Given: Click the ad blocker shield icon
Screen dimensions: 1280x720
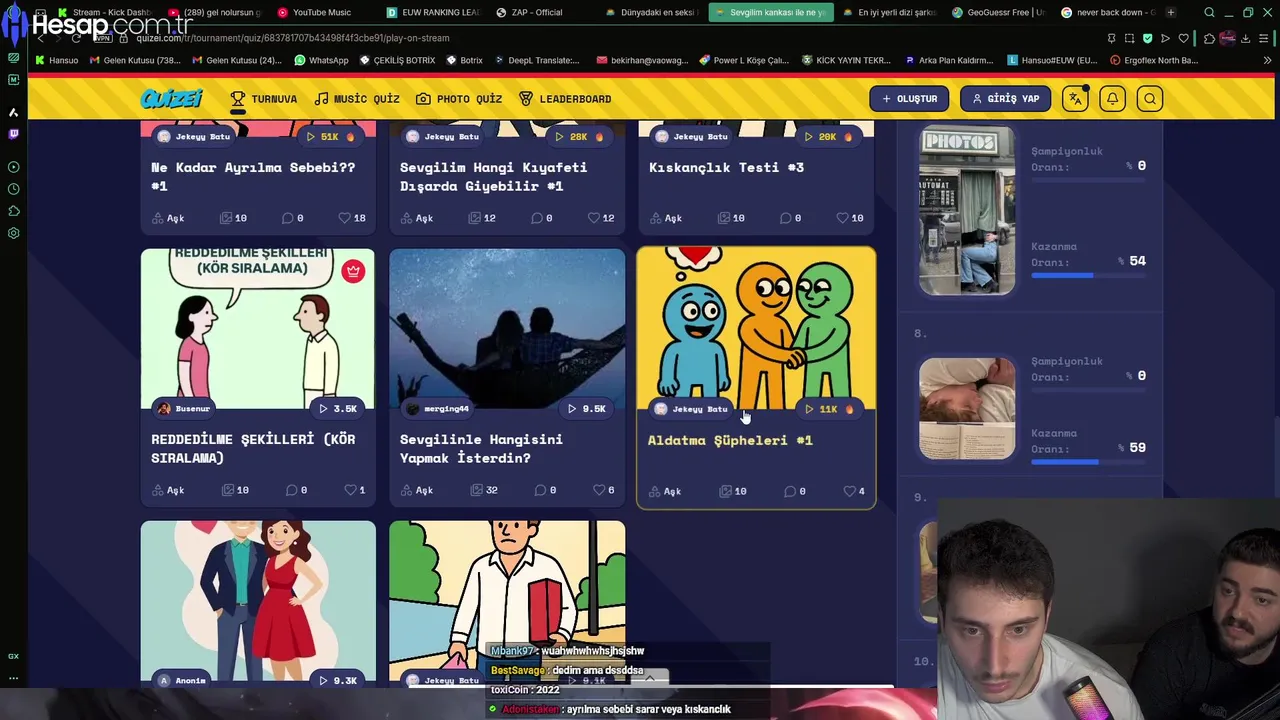Looking at the screenshot, I should [x=1147, y=38].
